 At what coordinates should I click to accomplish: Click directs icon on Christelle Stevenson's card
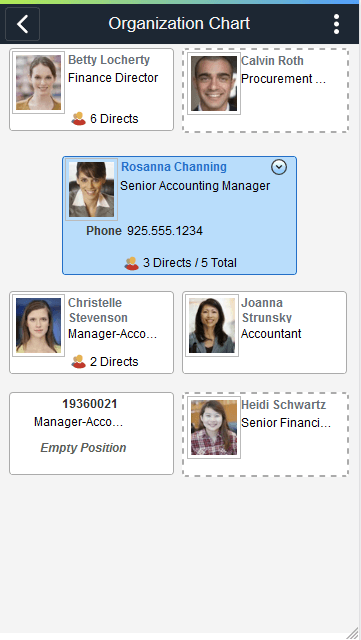[x=78, y=362]
